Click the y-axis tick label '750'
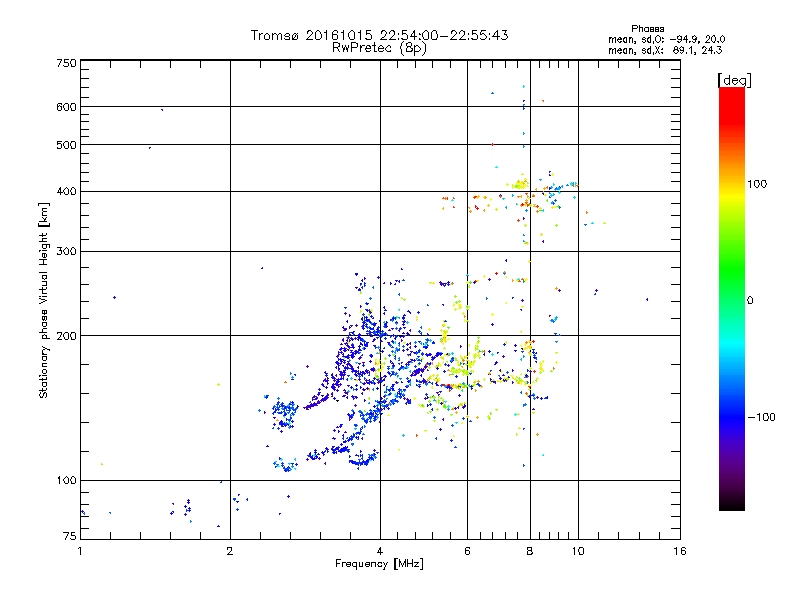This screenshot has height=600, width=800. point(66,63)
